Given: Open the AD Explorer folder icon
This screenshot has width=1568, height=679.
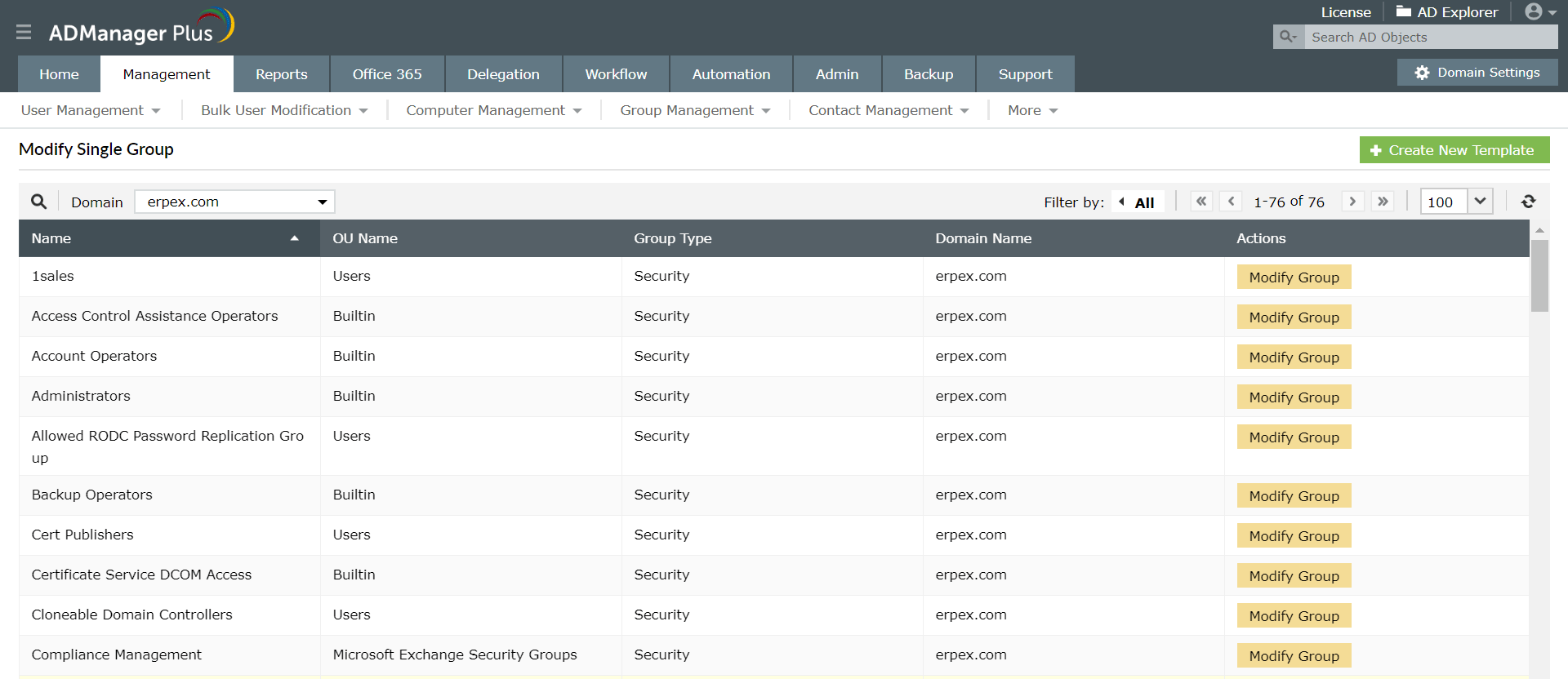Looking at the screenshot, I should (1404, 11).
